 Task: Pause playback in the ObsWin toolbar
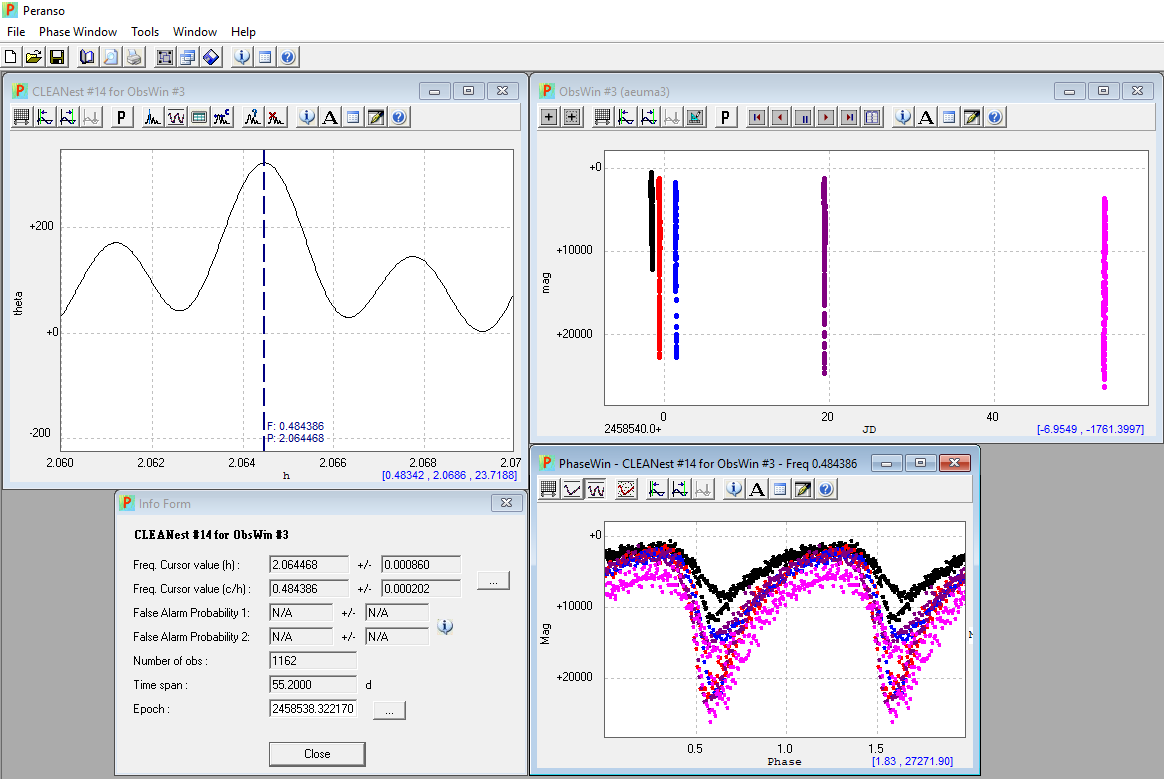(802, 117)
